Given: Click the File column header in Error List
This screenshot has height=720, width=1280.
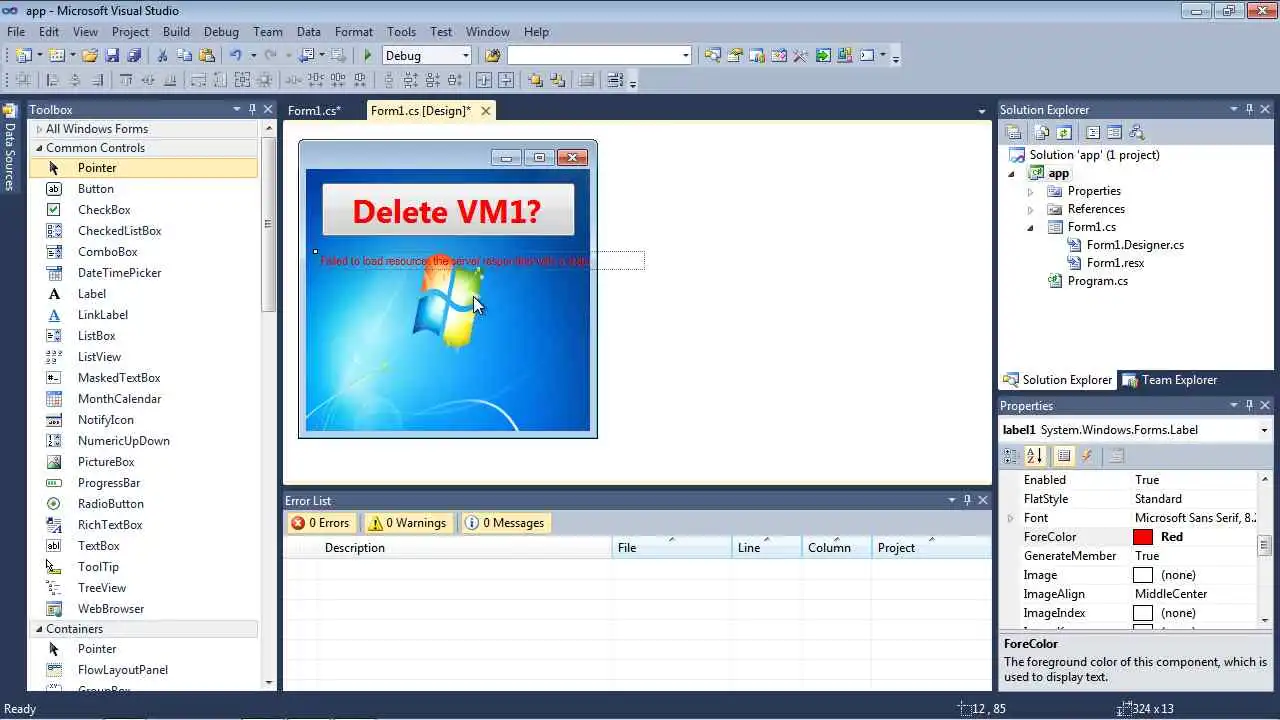Looking at the screenshot, I should click(x=671, y=548).
